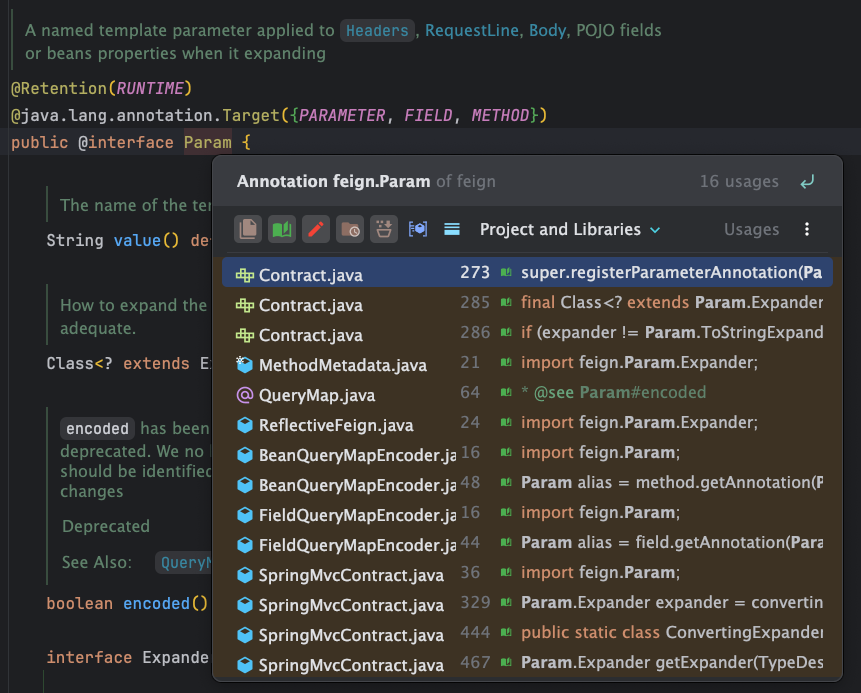The width and height of the screenshot is (861, 693).
Task: Toggle the green book read-access filter
Action: coord(282,229)
